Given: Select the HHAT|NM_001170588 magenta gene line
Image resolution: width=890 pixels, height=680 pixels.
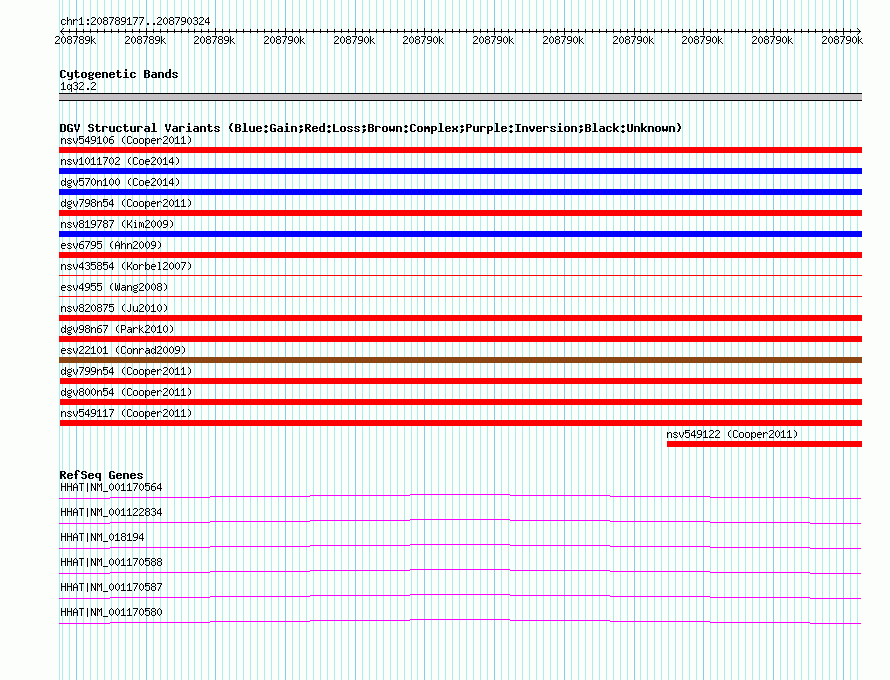Looking at the screenshot, I should (x=460, y=572).
